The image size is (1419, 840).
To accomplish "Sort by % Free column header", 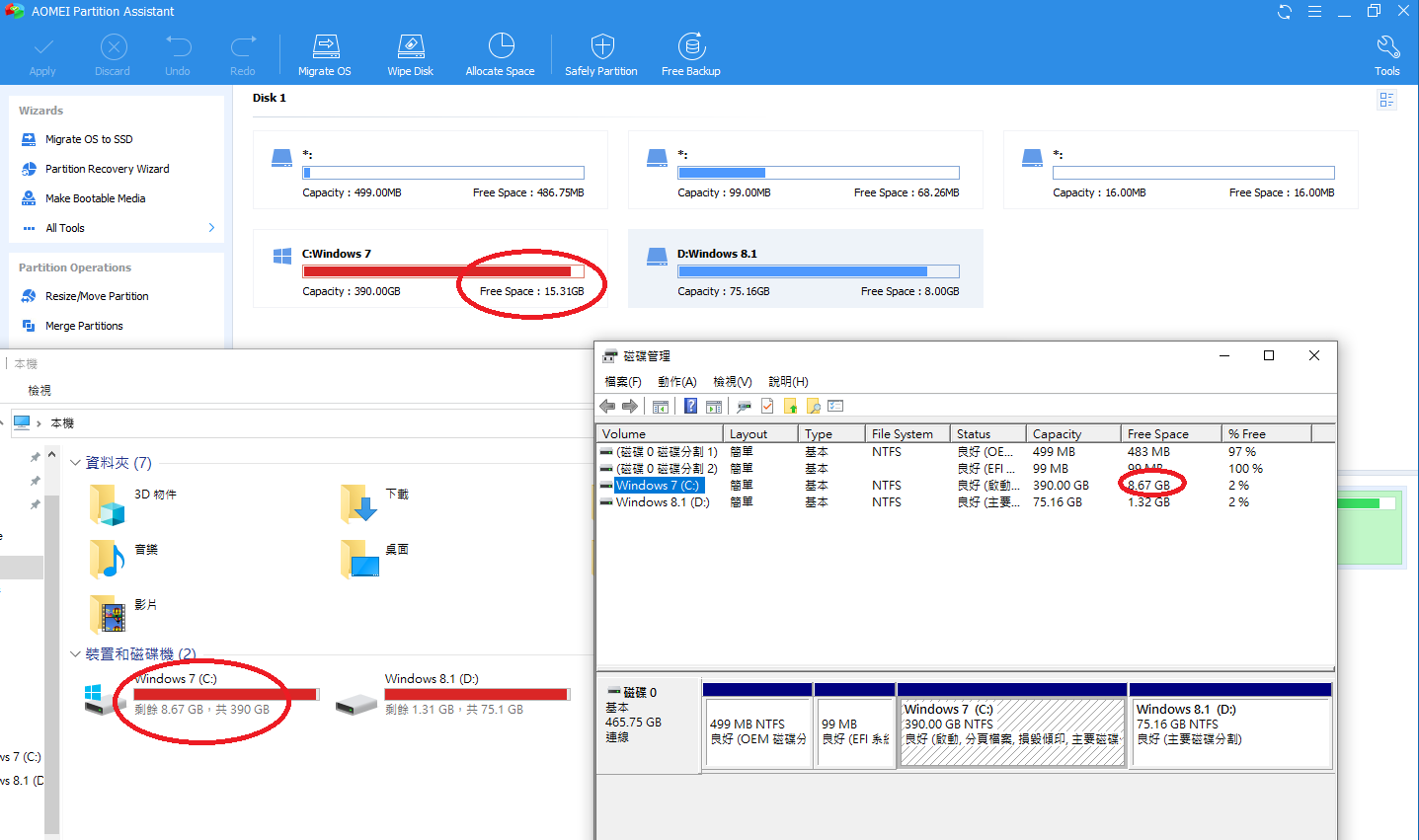I will coord(1267,434).
